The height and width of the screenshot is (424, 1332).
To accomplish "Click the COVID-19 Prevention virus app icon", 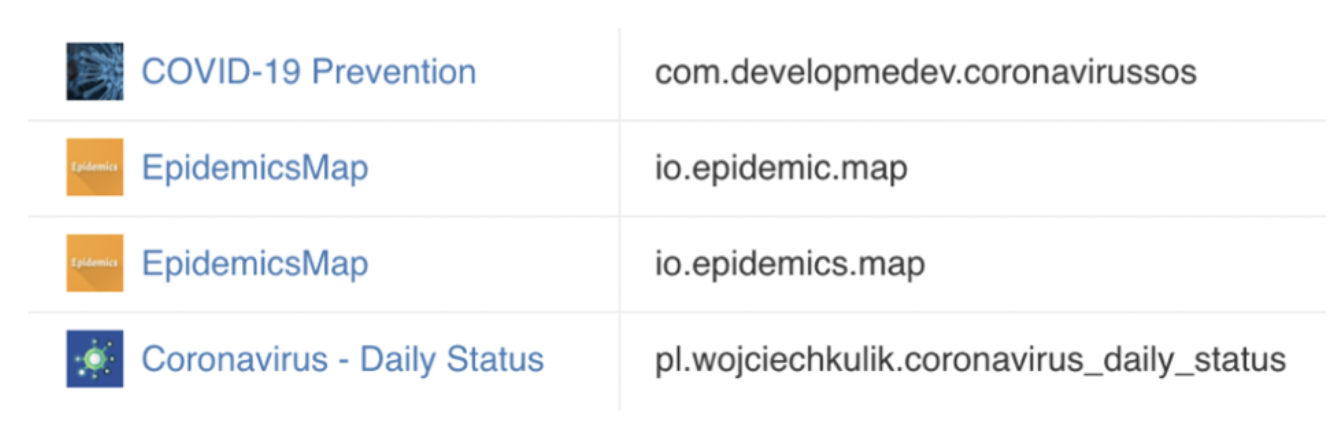I will pyautogui.click(x=95, y=72).
